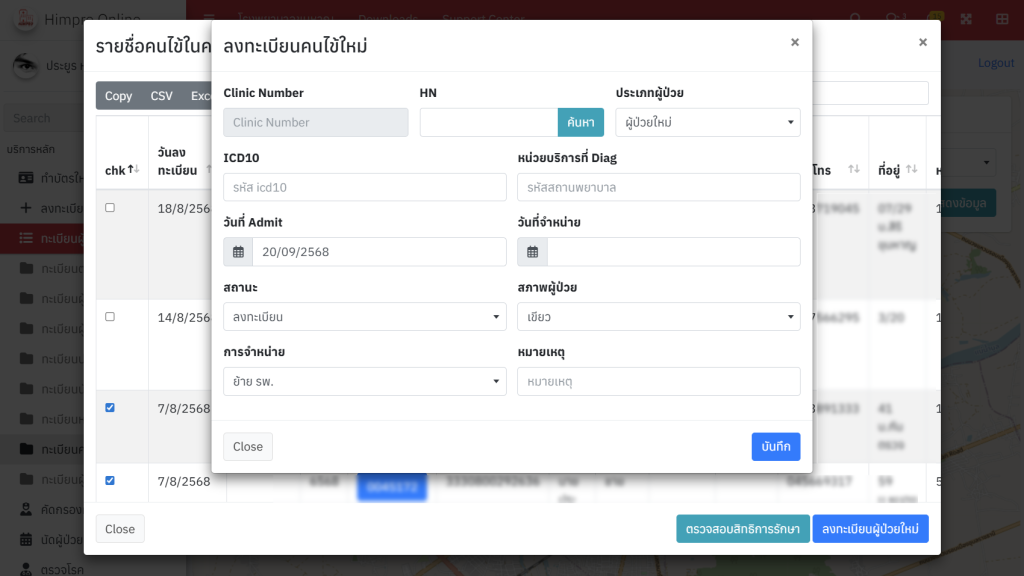Sort by the ที่อยู่ column header arrows
This screenshot has width=1024, height=576.
[x=912, y=170]
